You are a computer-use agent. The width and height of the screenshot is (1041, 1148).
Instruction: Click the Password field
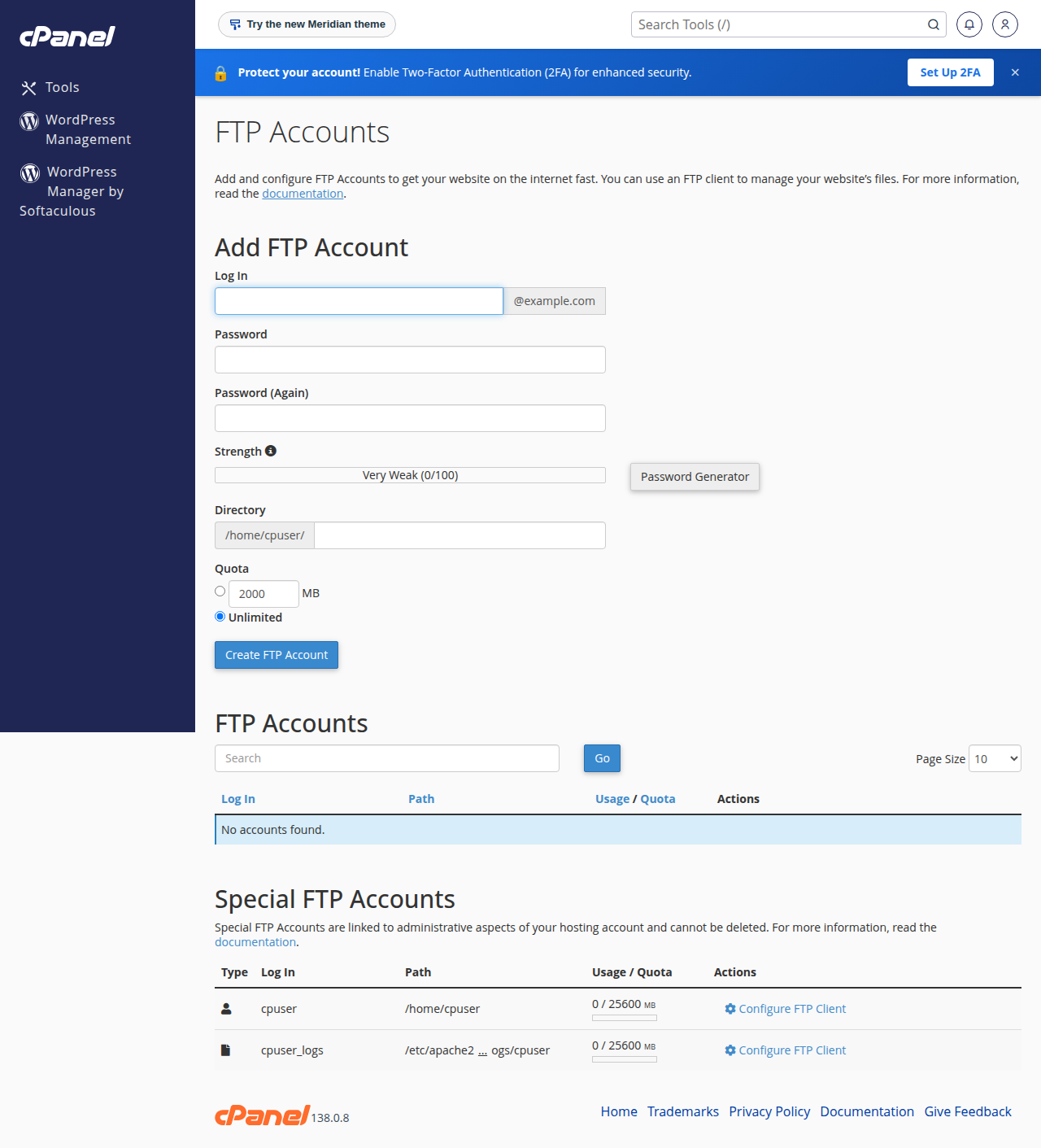point(410,360)
